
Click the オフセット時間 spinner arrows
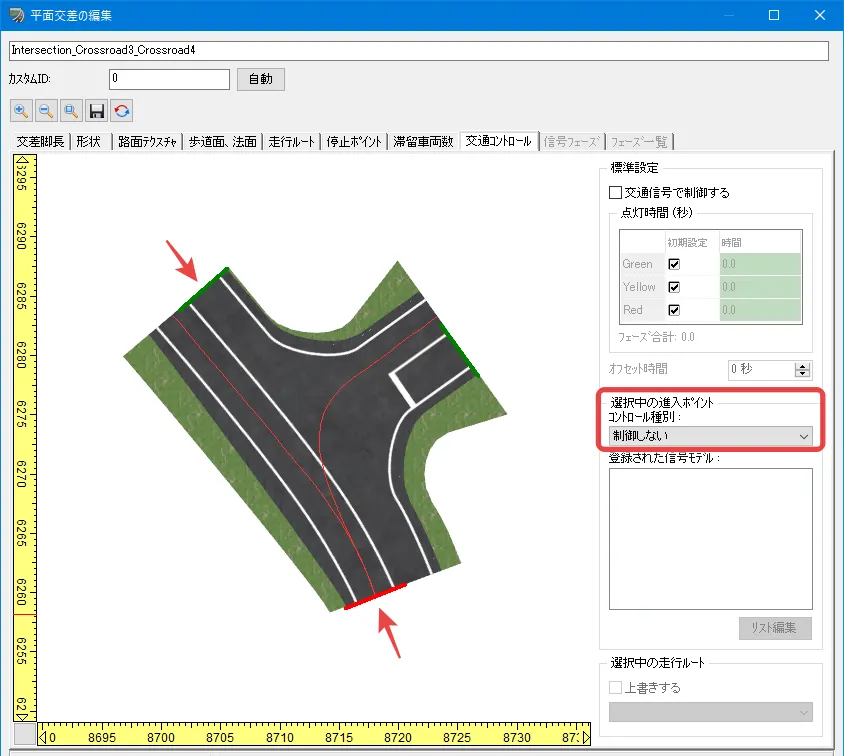(802, 370)
